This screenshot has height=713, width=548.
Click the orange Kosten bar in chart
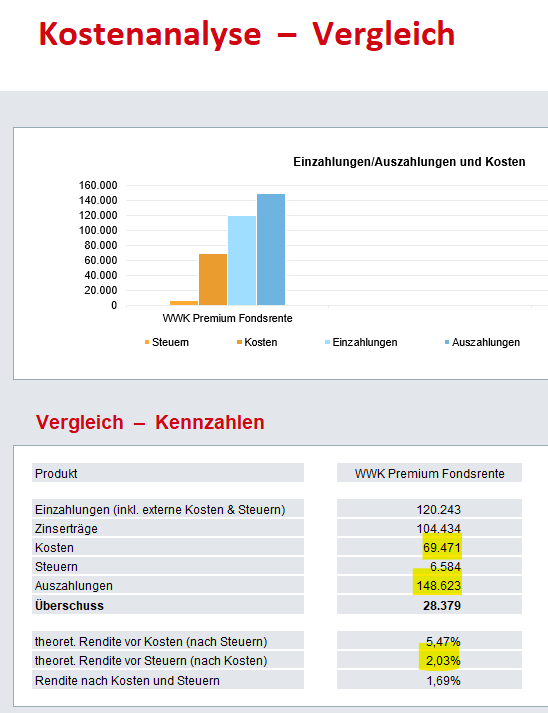click(213, 280)
